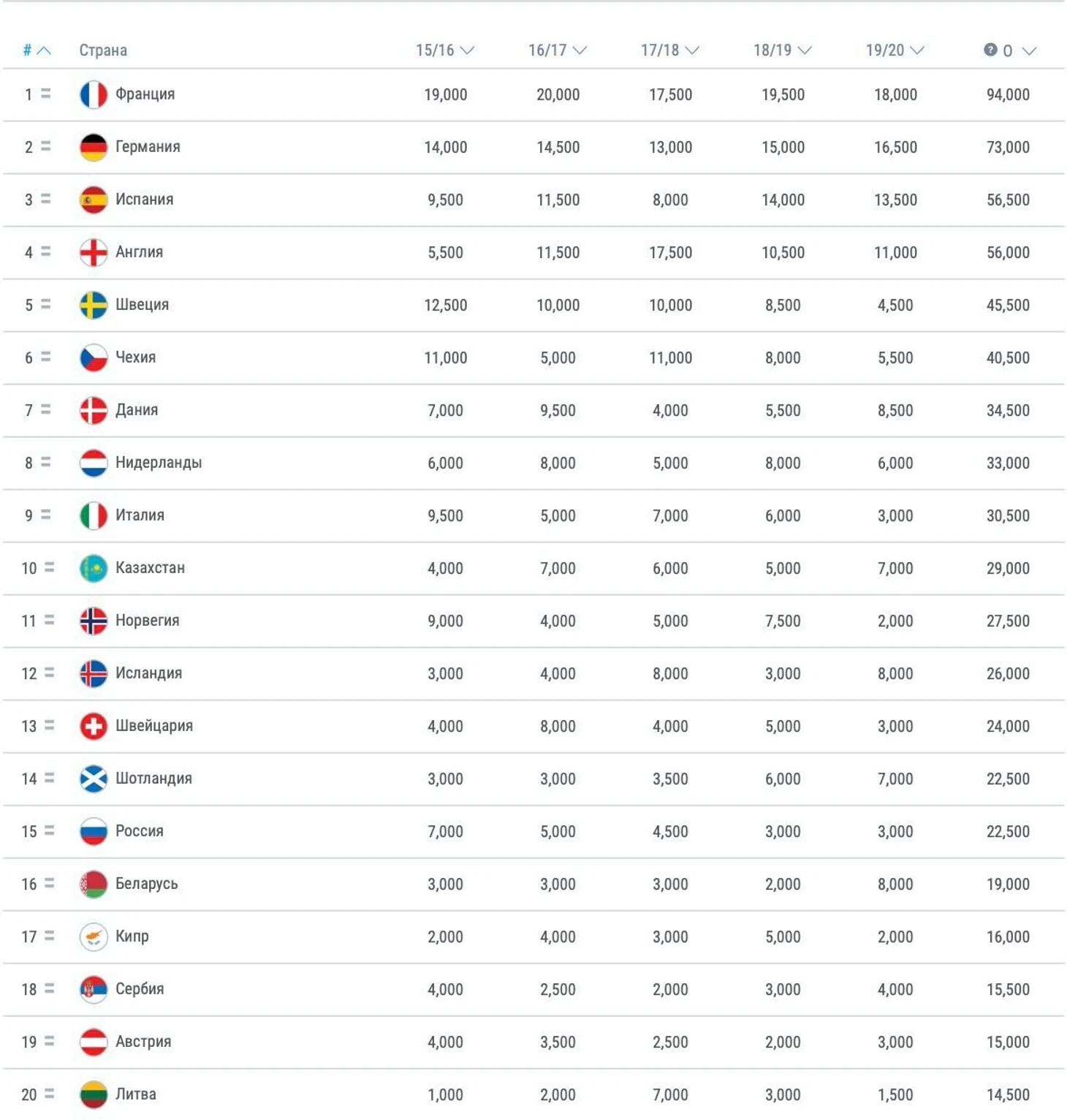Screen dimensions: 1067x1120
Task: Click the 16/17 column header
Action: click(558, 50)
